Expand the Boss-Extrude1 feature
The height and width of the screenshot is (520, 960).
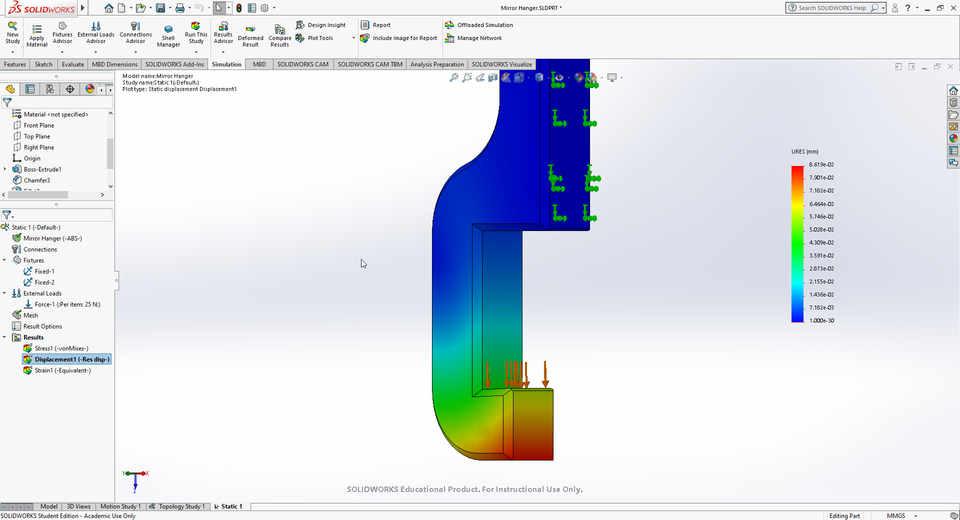(6, 170)
